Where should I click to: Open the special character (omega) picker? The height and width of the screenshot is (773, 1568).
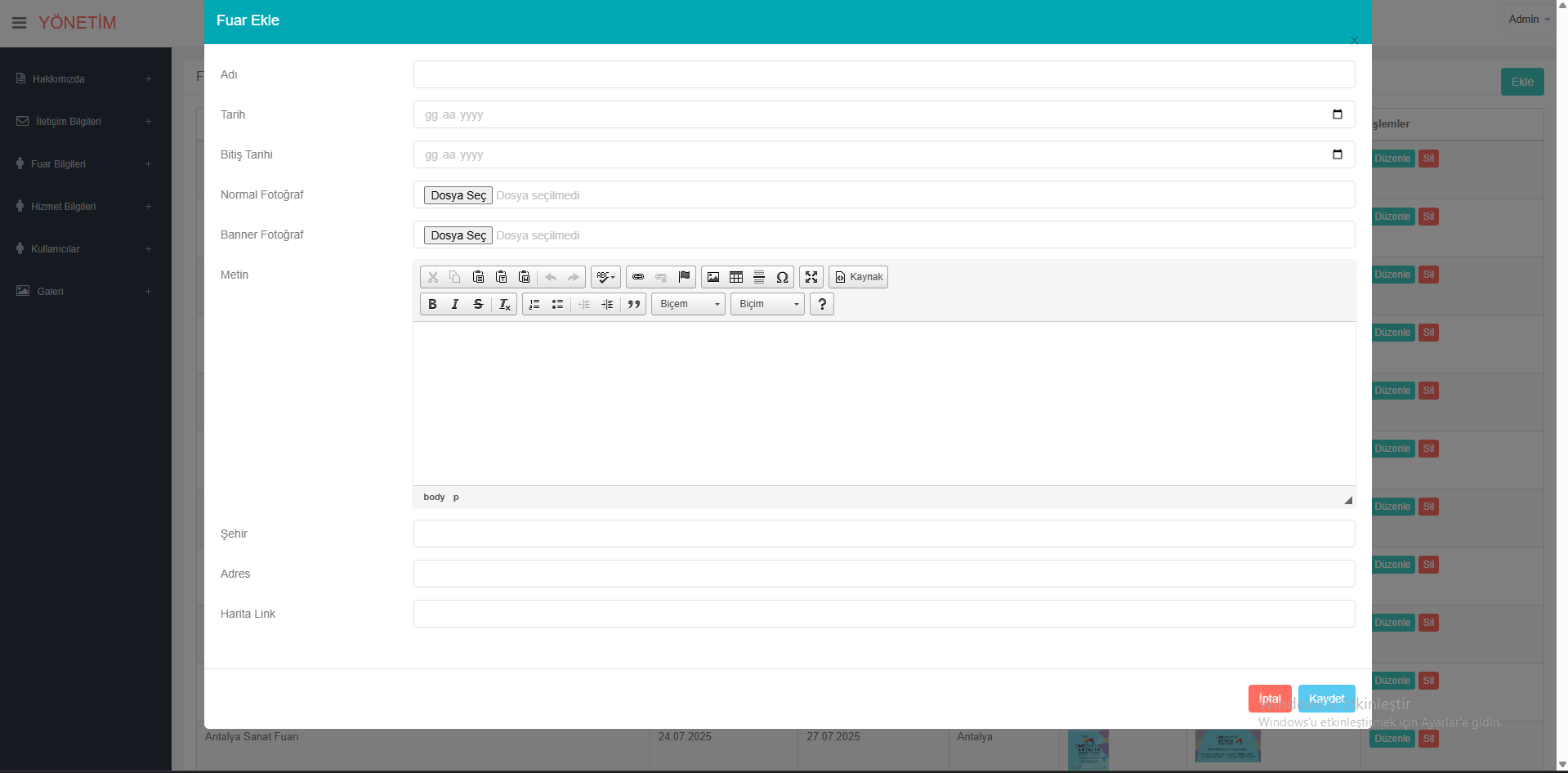click(x=782, y=277)
